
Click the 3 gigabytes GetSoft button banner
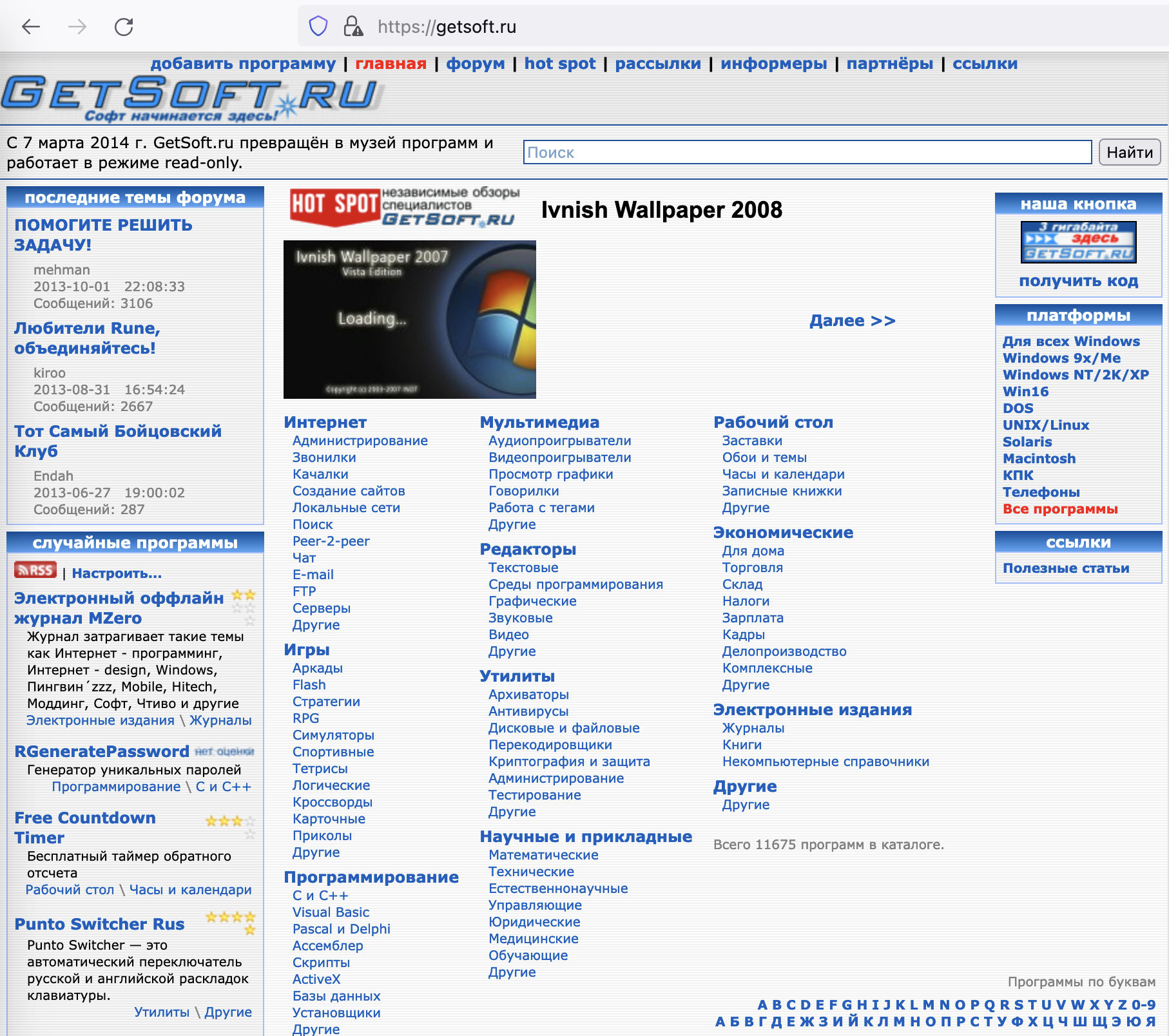(1078, 242)
